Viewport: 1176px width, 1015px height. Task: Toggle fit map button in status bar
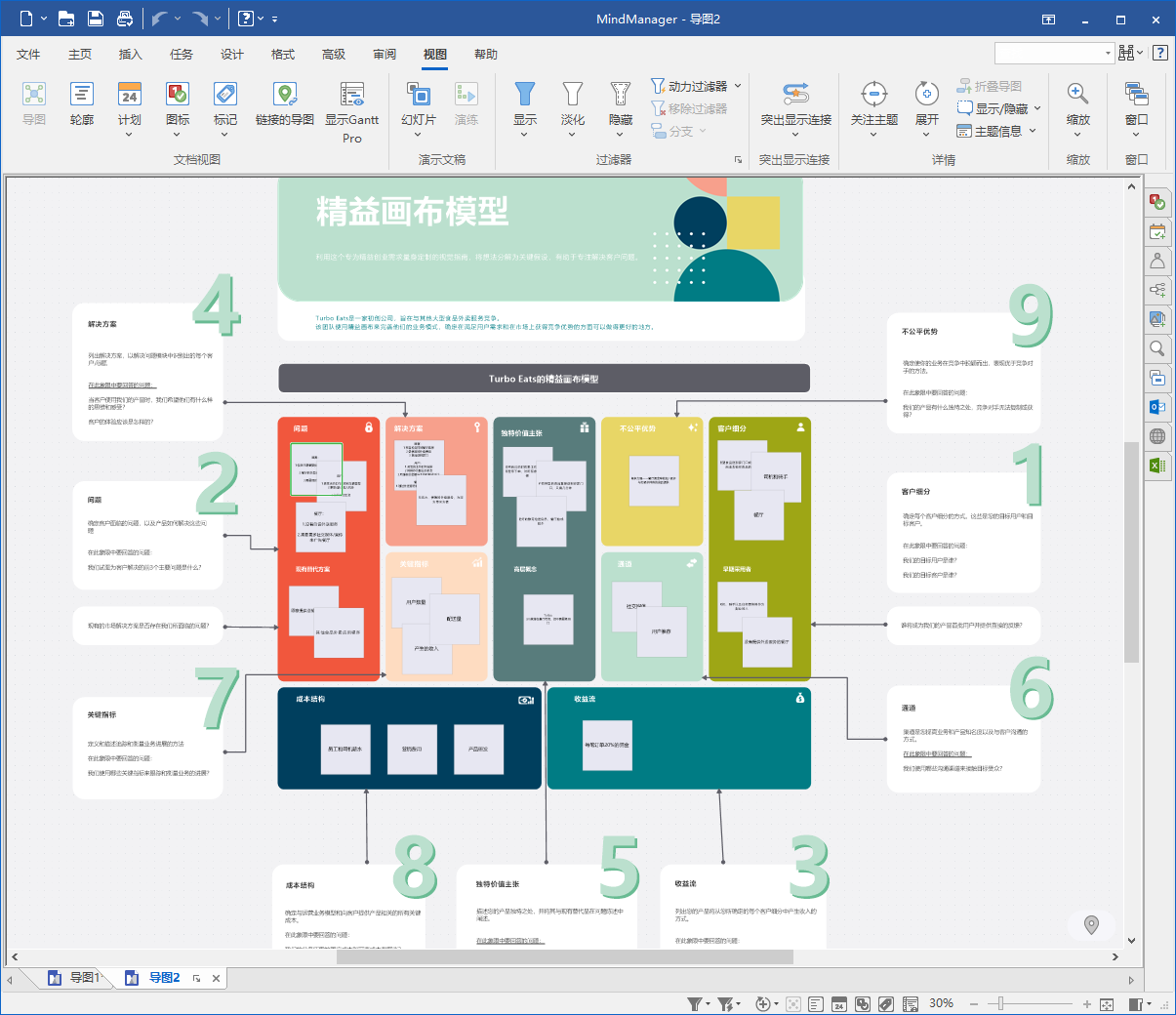(x=1107, y=1004)
